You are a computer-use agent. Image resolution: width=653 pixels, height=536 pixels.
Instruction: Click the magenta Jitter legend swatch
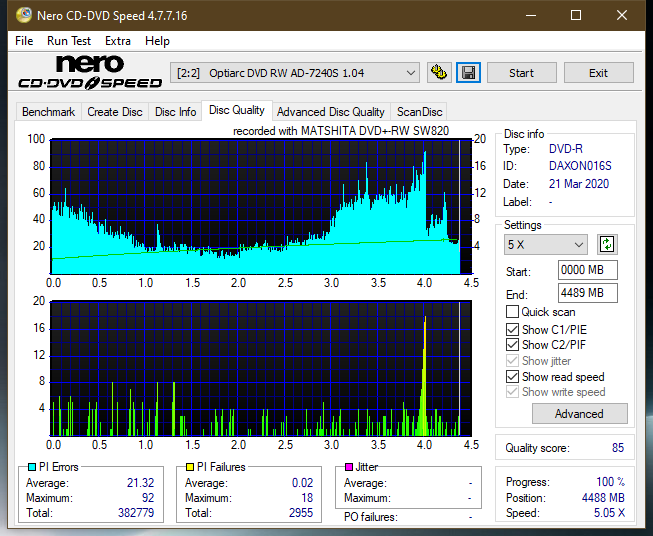[x=349, y=467]
